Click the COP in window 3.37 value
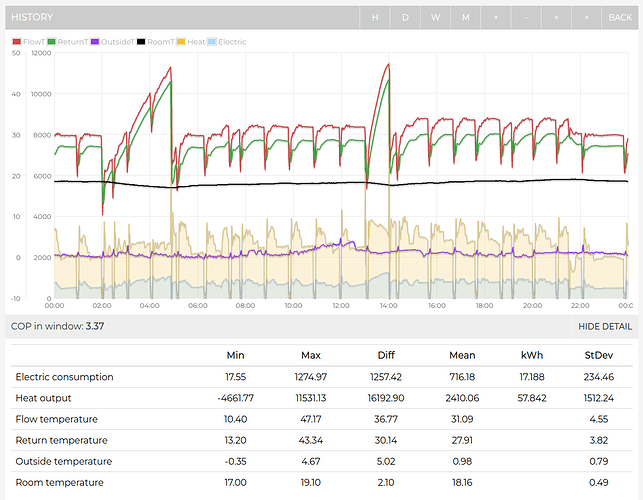 pos(95,326)
